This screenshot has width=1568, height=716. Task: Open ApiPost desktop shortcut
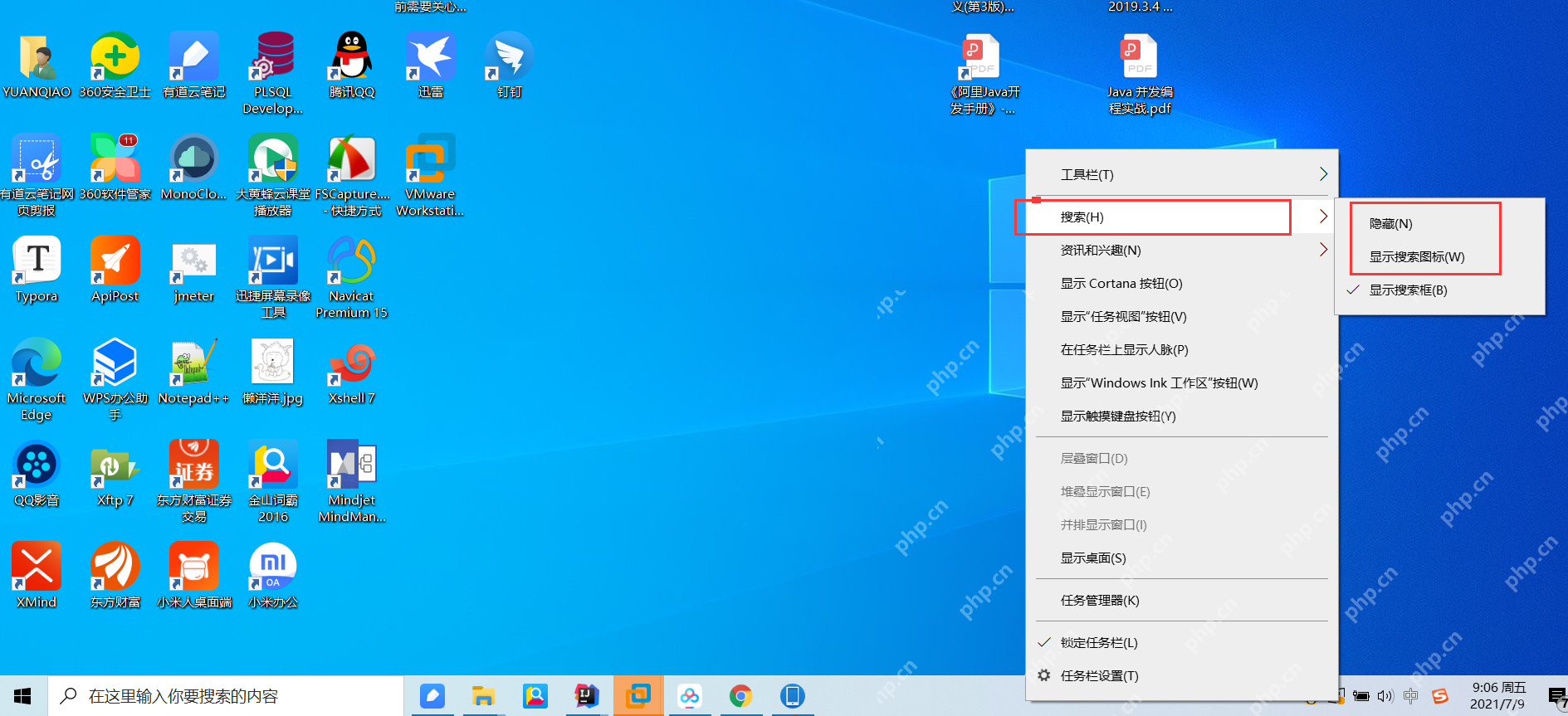coord(115,261)
